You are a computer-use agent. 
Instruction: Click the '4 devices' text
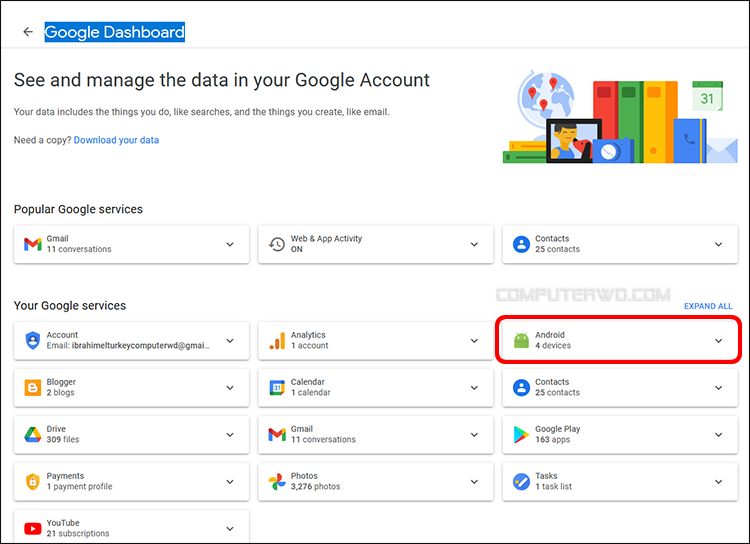click(553, 345)
